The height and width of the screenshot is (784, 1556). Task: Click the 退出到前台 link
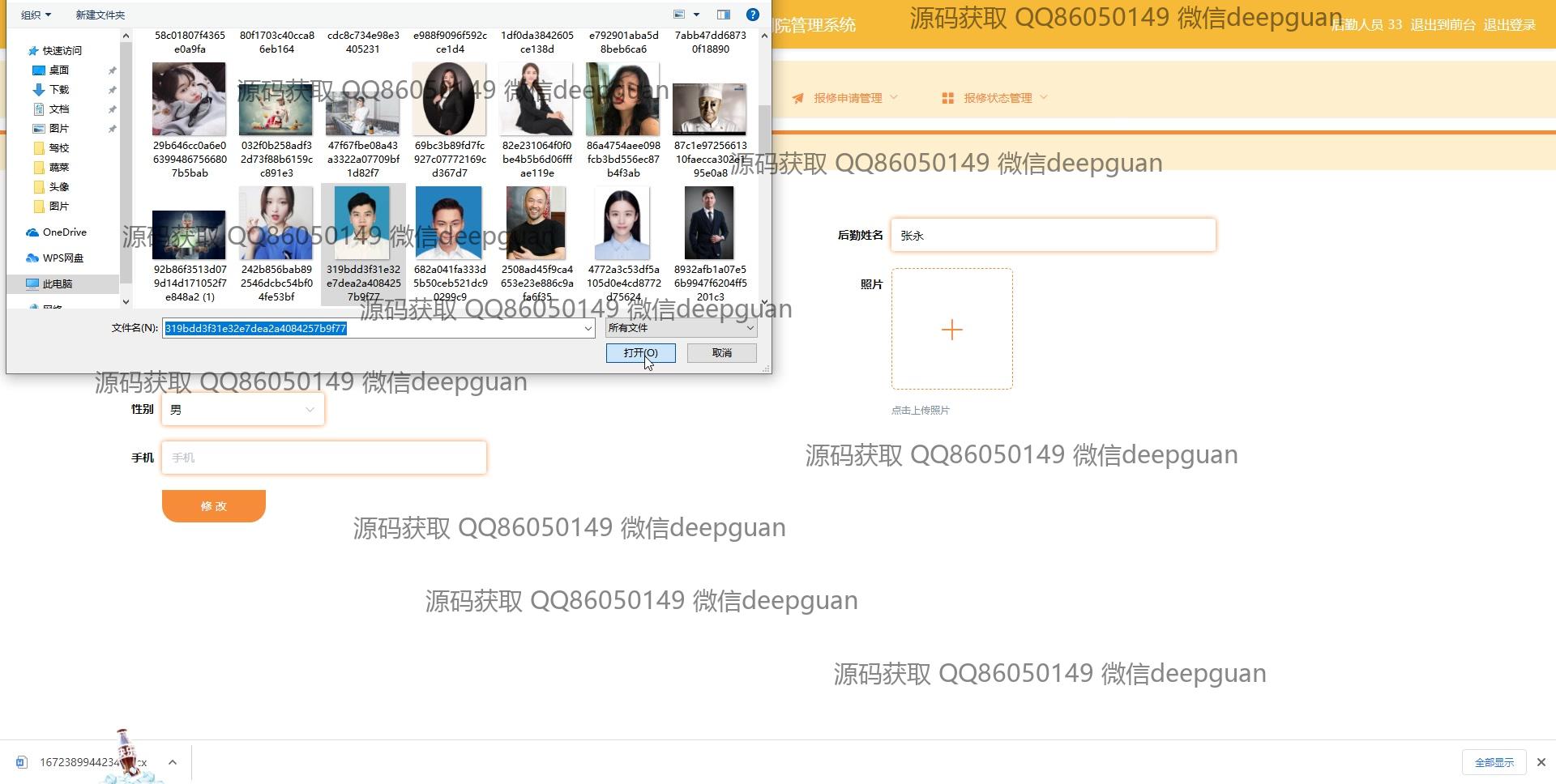1443,24
